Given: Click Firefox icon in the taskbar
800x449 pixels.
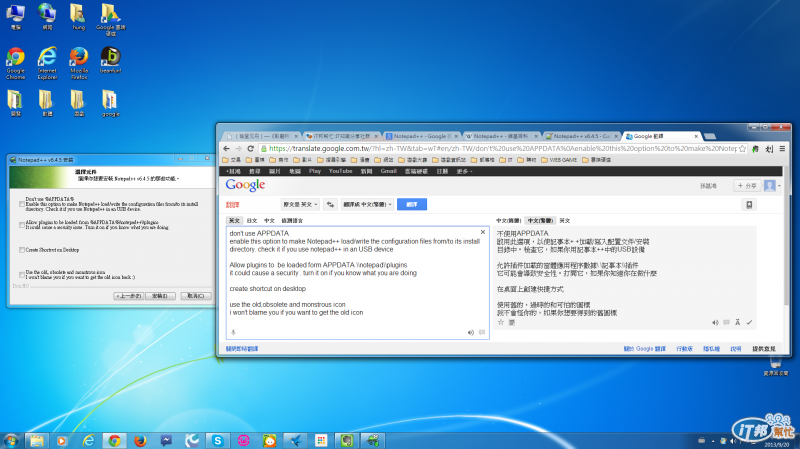Looking at the screenshot, I should [x=140, y=440].
